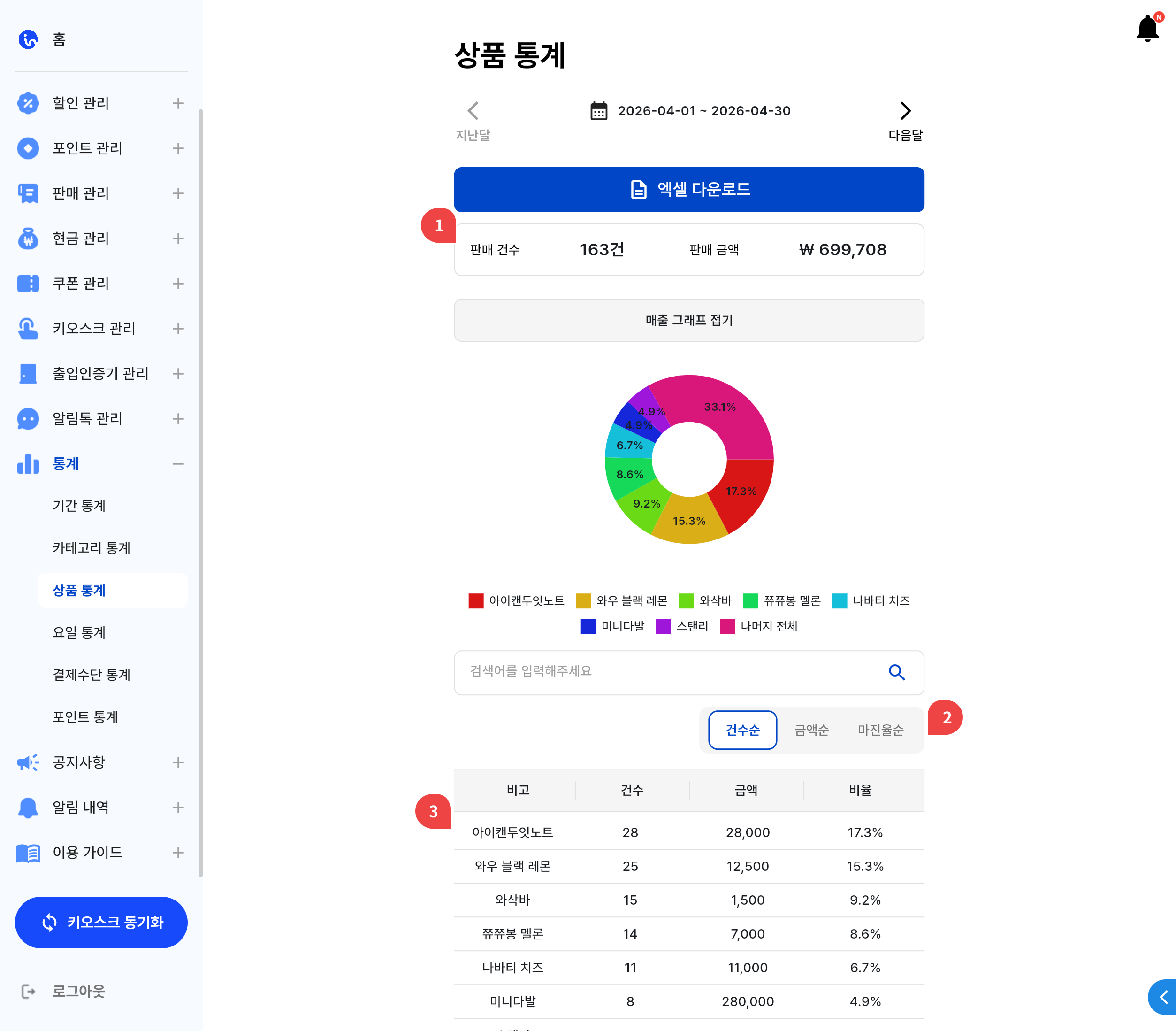1176x1031 pixels.
Task: Open 기간 통계 submenu item
Action: tap(79, 506)
